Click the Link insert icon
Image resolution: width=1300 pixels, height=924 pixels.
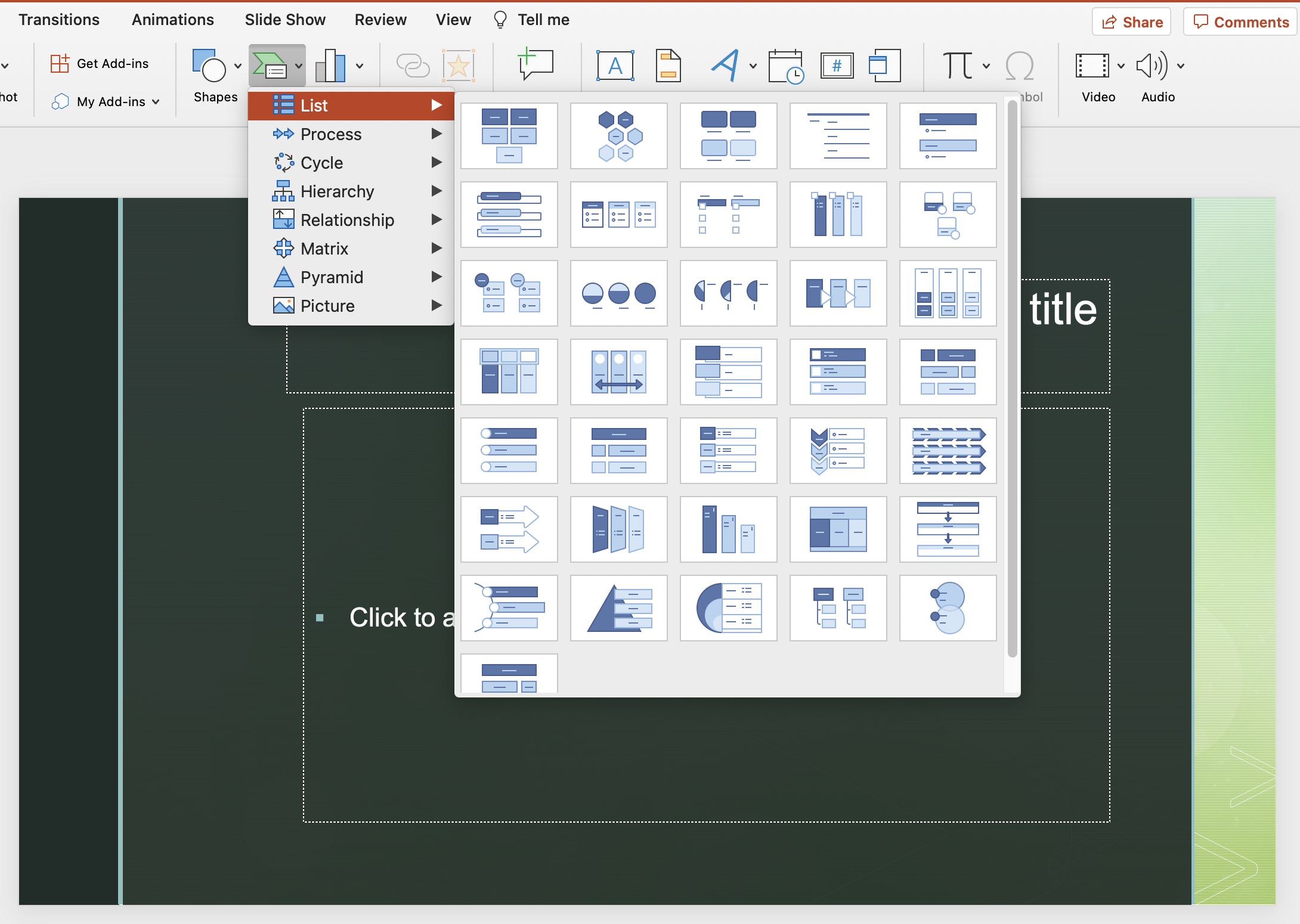[x=413, y=66]
